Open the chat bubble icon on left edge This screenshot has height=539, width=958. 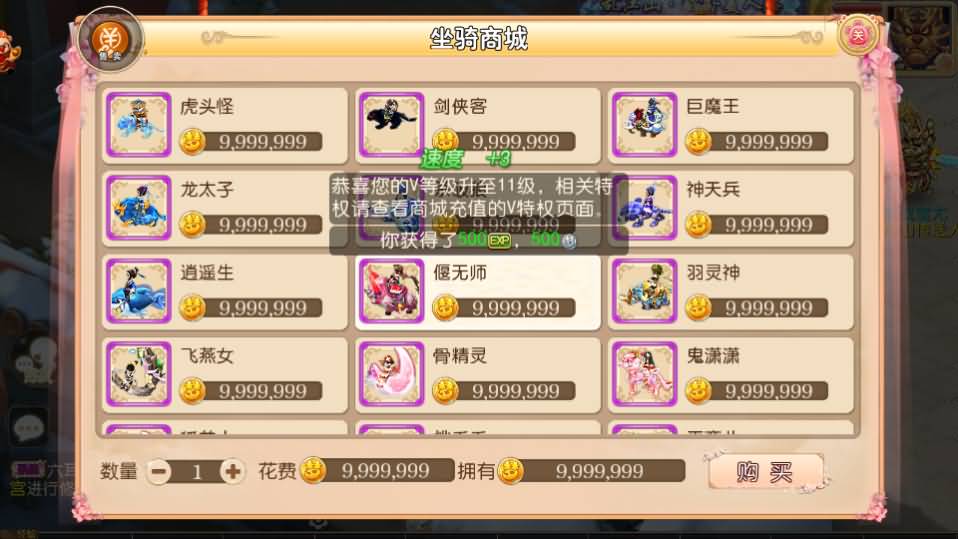coord(28,428)
